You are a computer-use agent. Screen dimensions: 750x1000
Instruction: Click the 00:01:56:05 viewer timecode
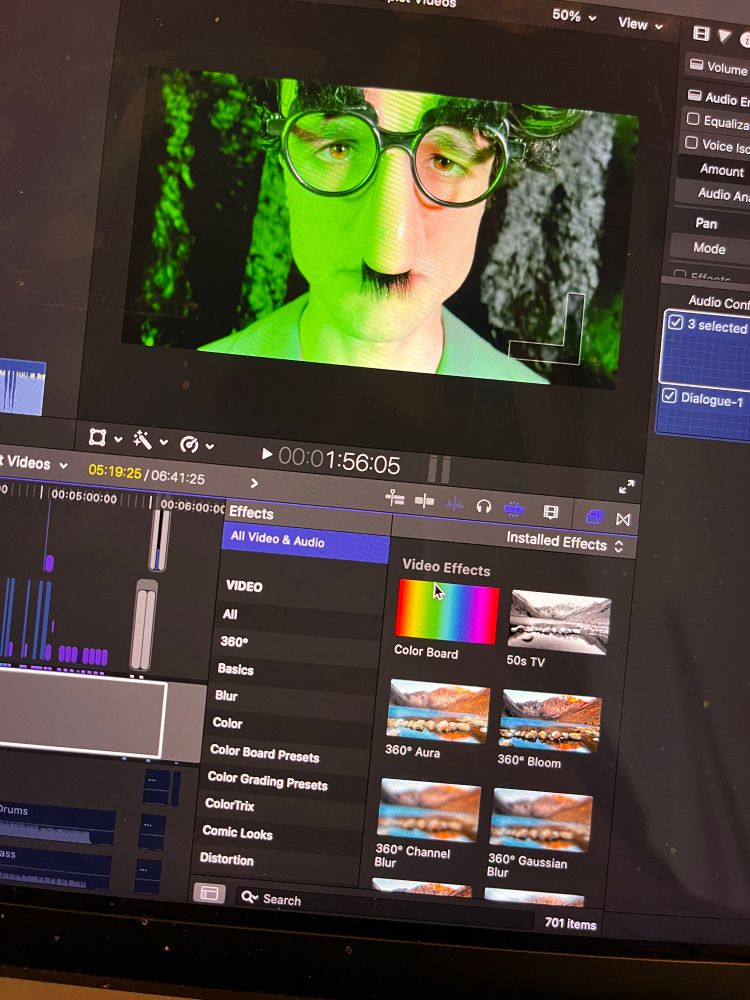click(339, 460)
